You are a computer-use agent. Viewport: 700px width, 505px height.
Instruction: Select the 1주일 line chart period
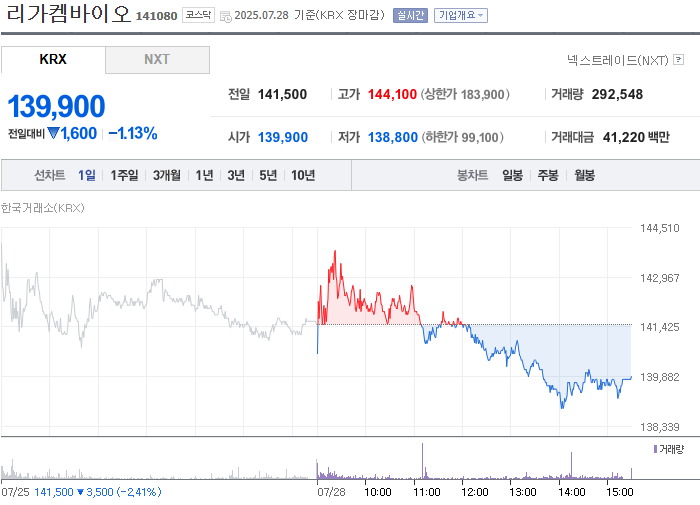click(124, 175)
